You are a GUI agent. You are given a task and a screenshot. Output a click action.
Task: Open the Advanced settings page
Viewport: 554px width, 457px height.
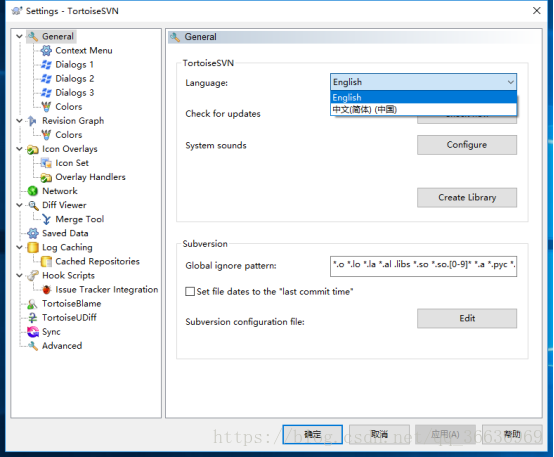click(62, 346)
